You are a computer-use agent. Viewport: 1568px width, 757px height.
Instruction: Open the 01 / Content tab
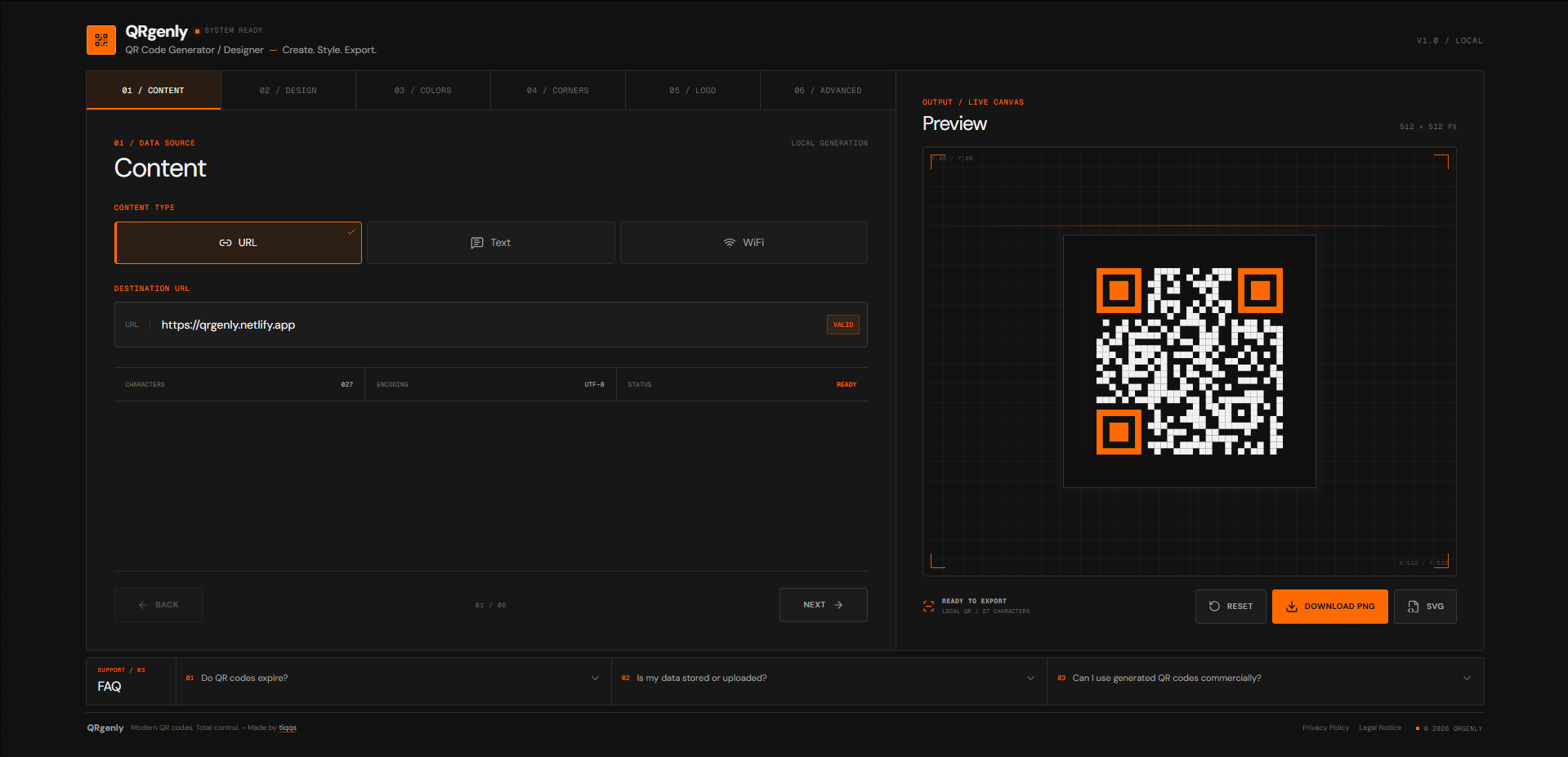coord(154,91)
